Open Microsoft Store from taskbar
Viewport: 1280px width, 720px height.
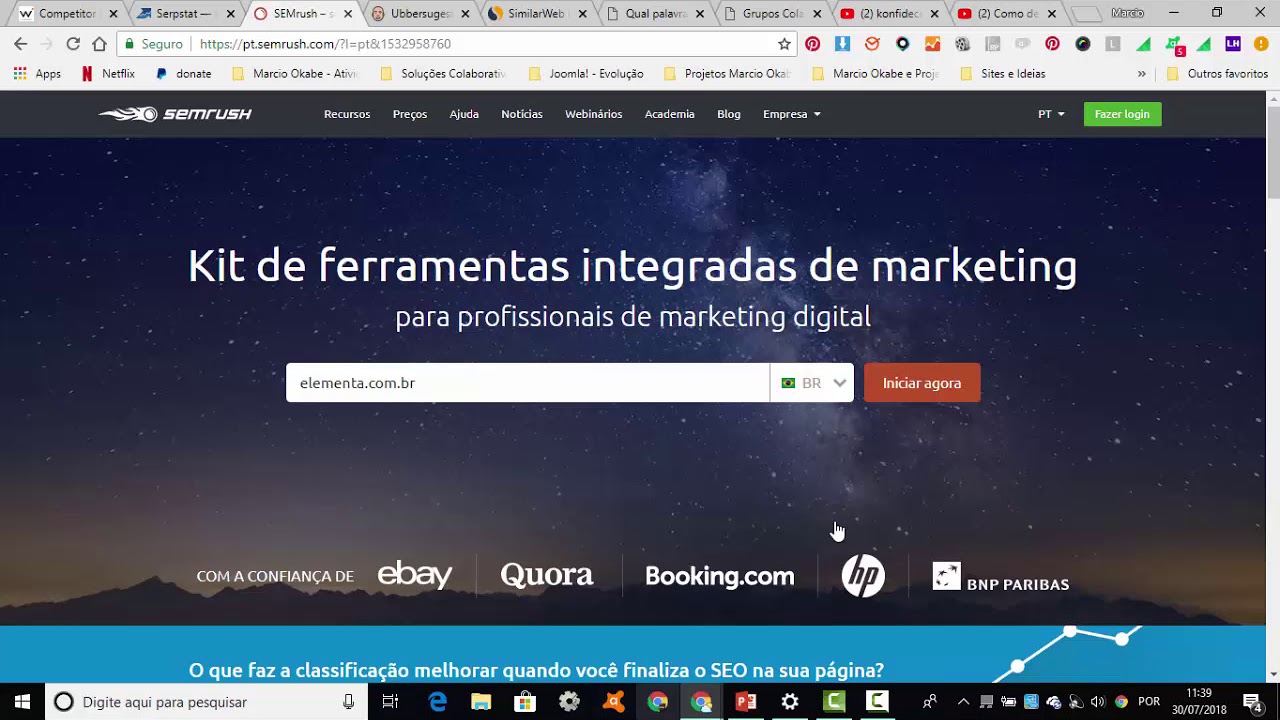coord(525,702)
